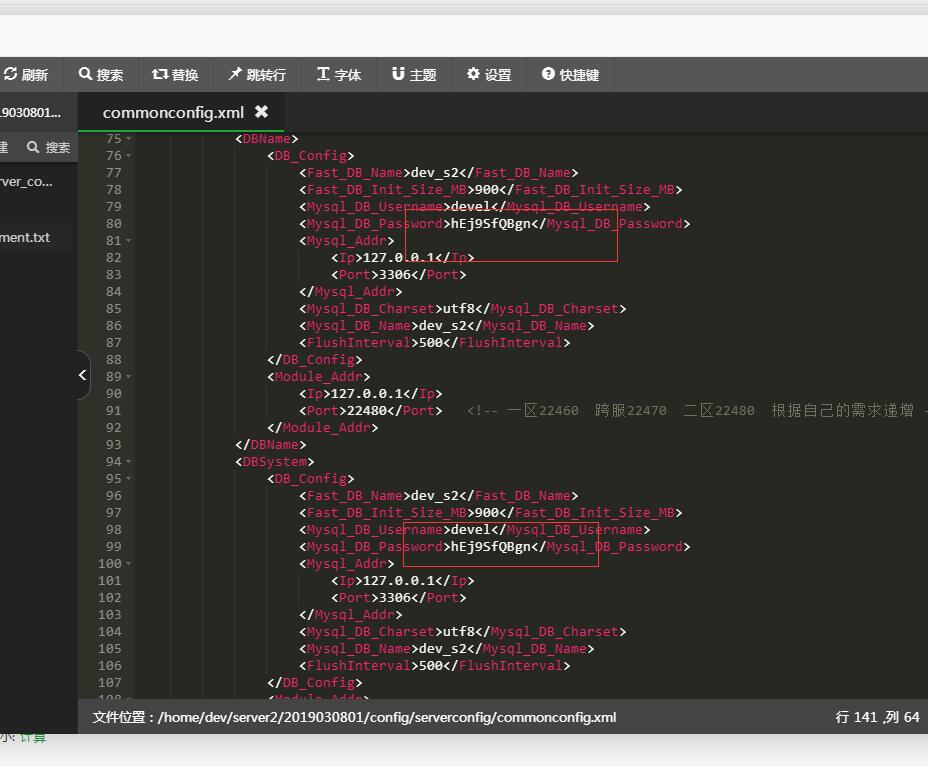
Task: Fold the Module_Addr block at line 89
Action: tap(128, 376)
